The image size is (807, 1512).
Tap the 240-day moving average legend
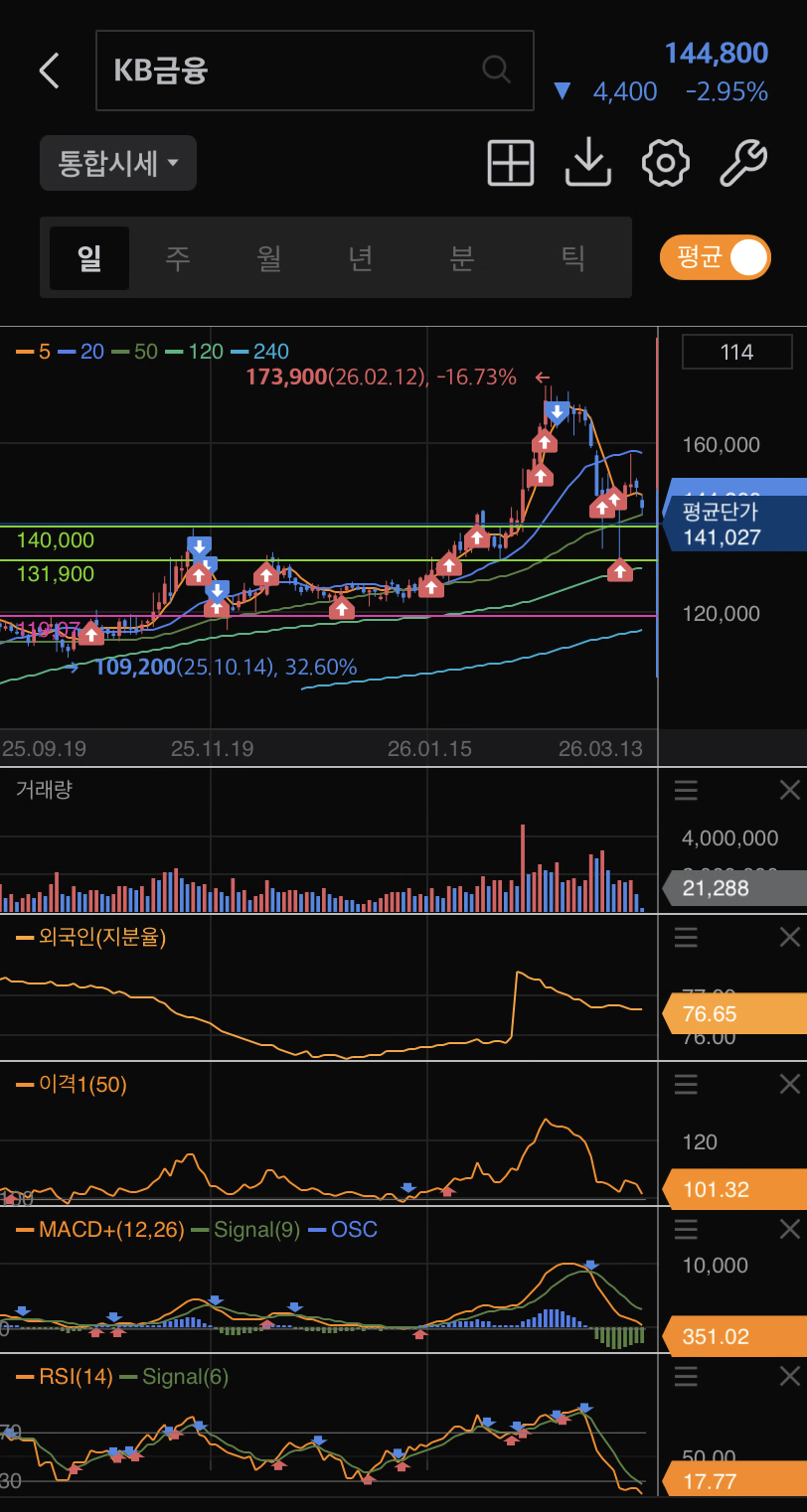pyautogui.click(x=260, y=351)
